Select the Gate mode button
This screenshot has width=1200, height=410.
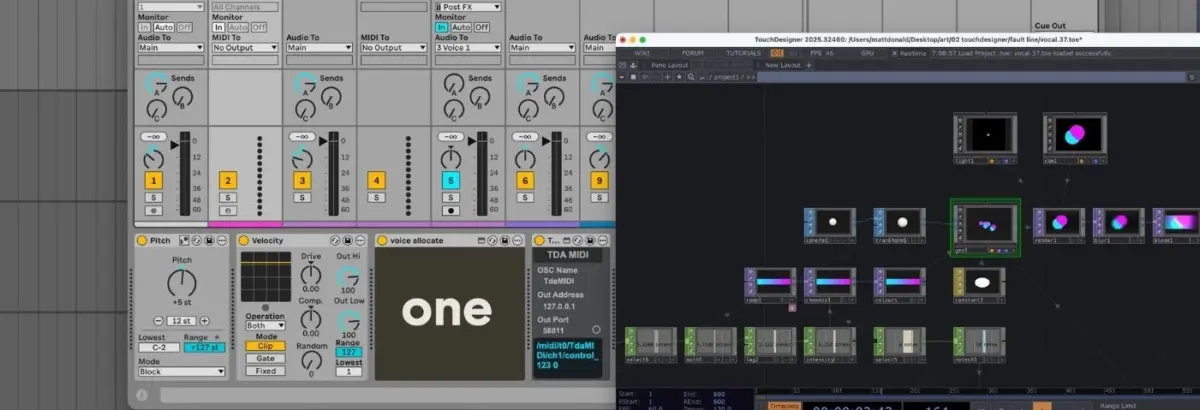(266, 358)
